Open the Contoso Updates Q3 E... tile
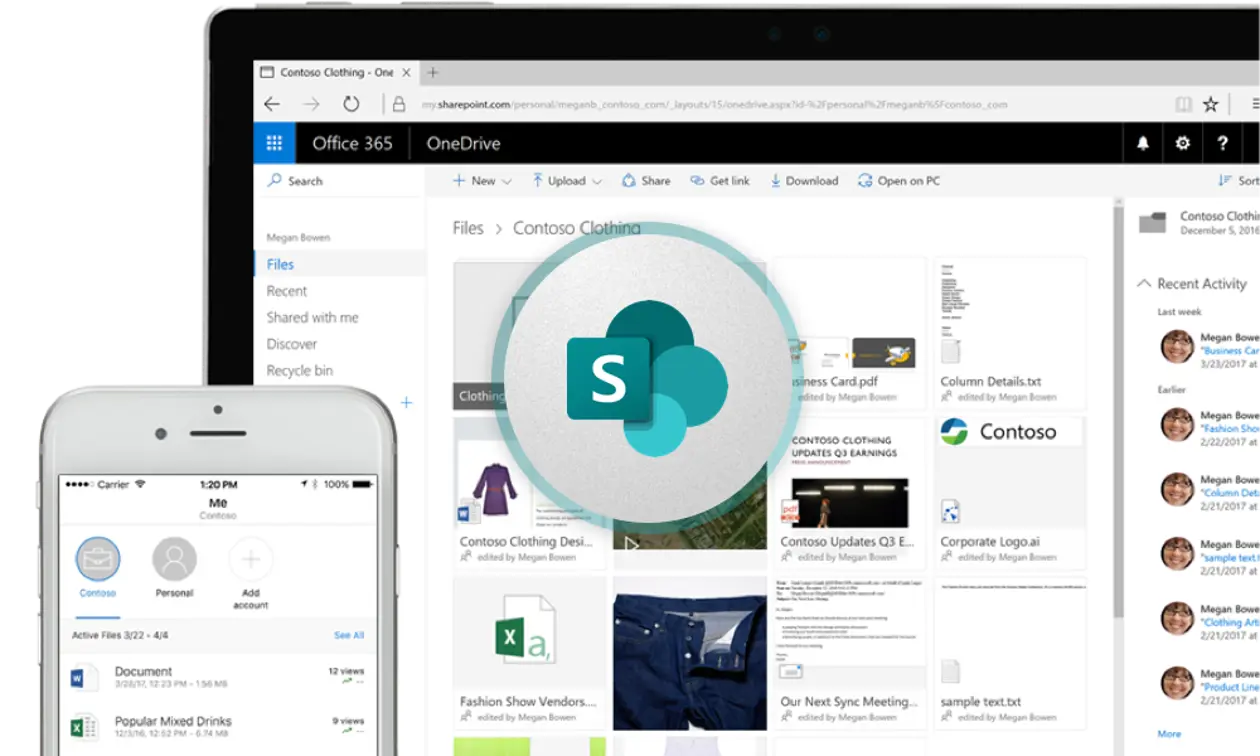Image resolution: width=1260 pixels, height=756 pixels. tap(849, 493)
